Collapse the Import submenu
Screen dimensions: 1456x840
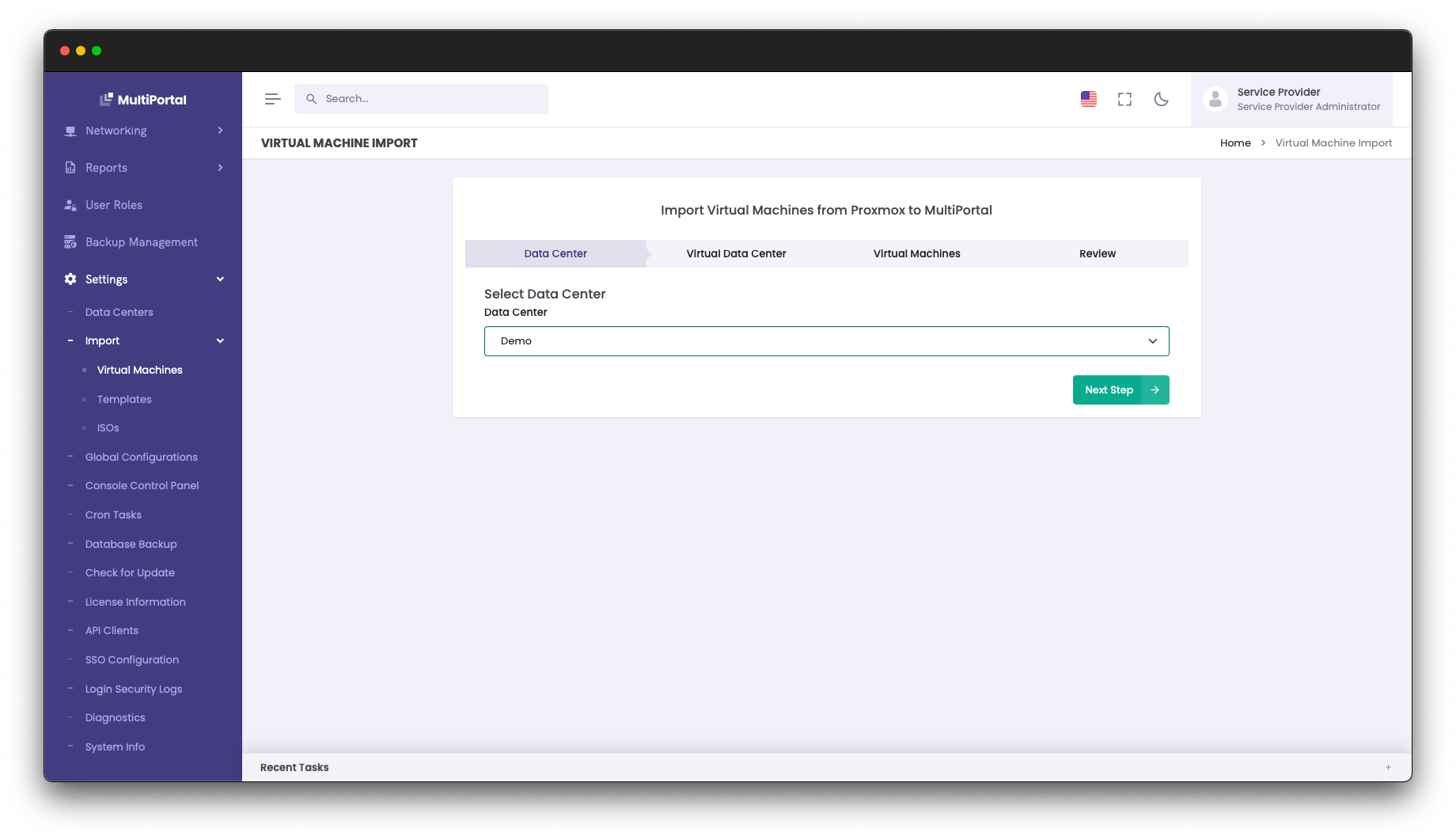tap(220, 340)
